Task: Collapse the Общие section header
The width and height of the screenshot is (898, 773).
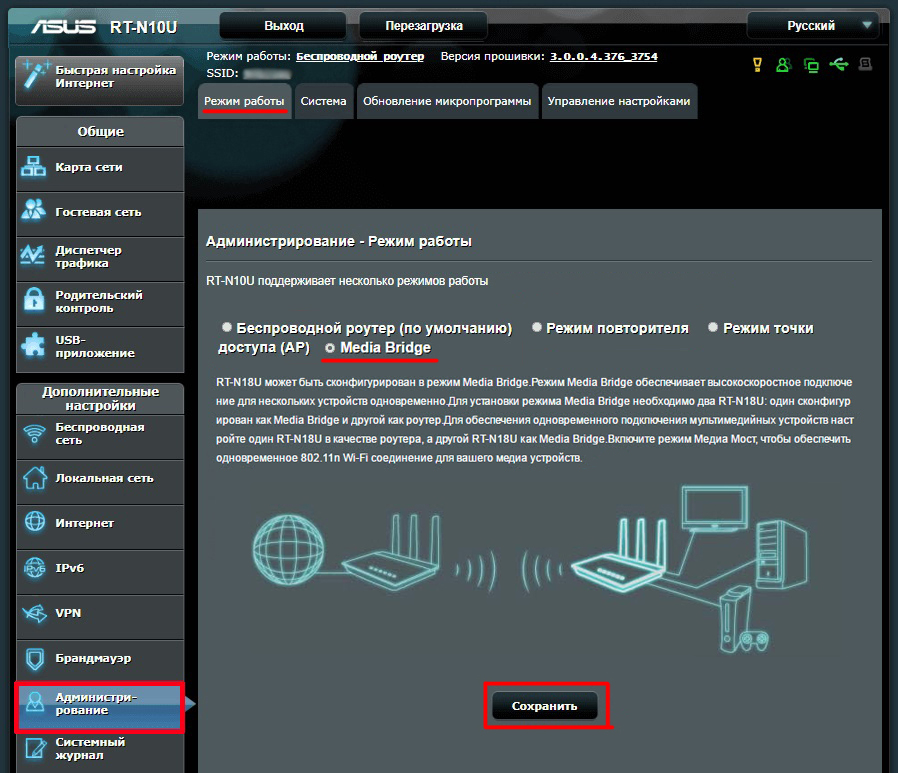Action: pos(100,131)
